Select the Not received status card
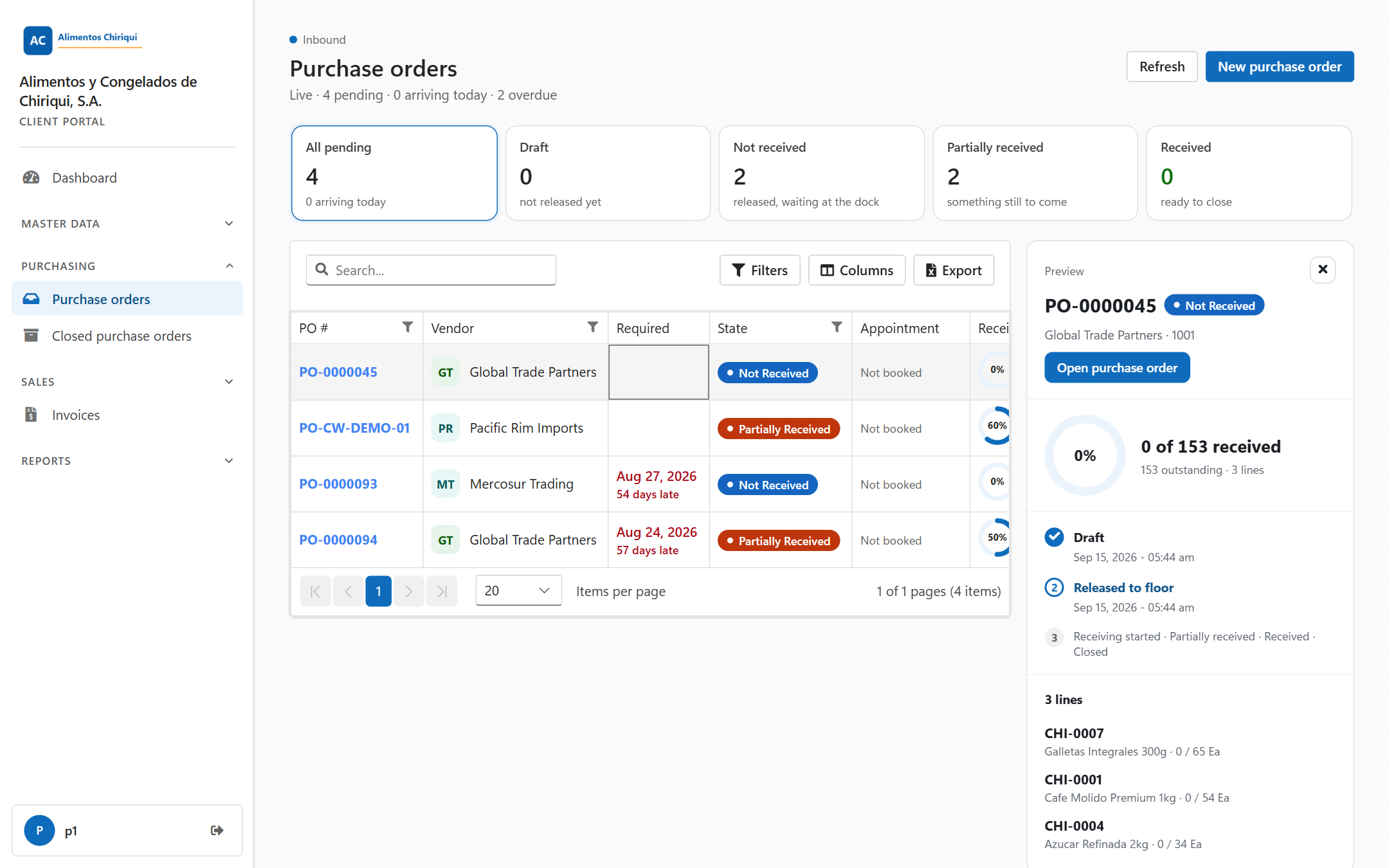This screenshot has height=868, width=1389. 821,173
